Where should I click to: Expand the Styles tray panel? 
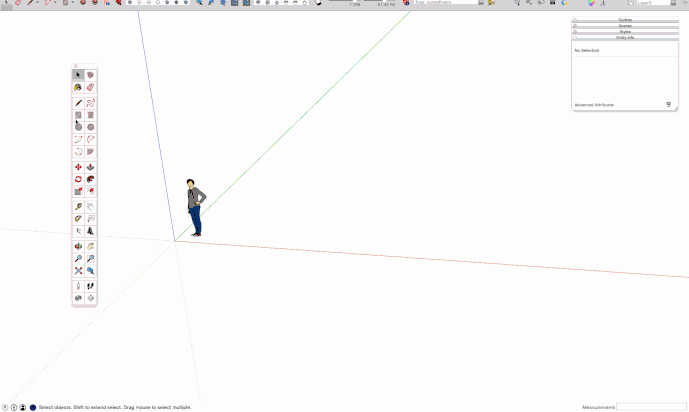coord(625,32)
